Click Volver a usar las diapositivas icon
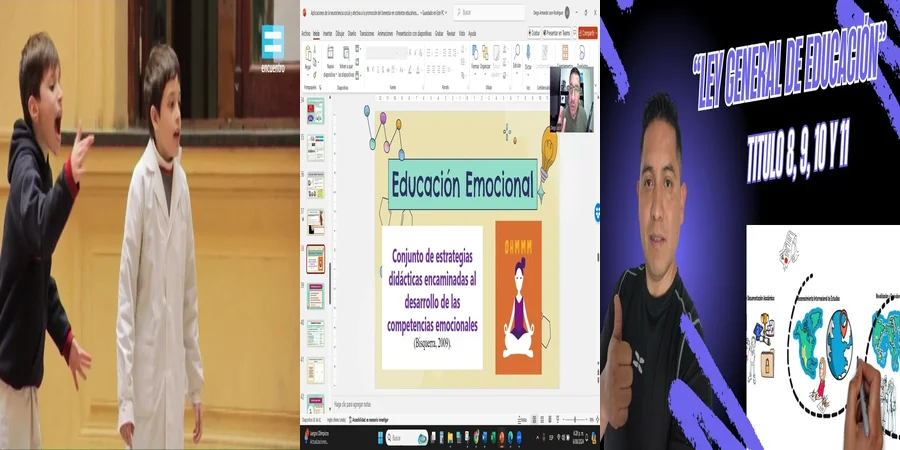This screenshot has height=450, width=900. (346, 53)
